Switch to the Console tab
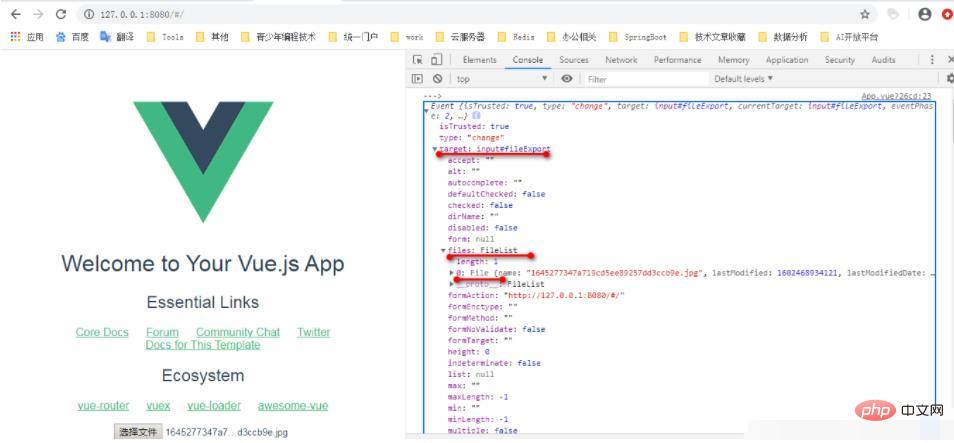954x443 pixels. [527, 60]
